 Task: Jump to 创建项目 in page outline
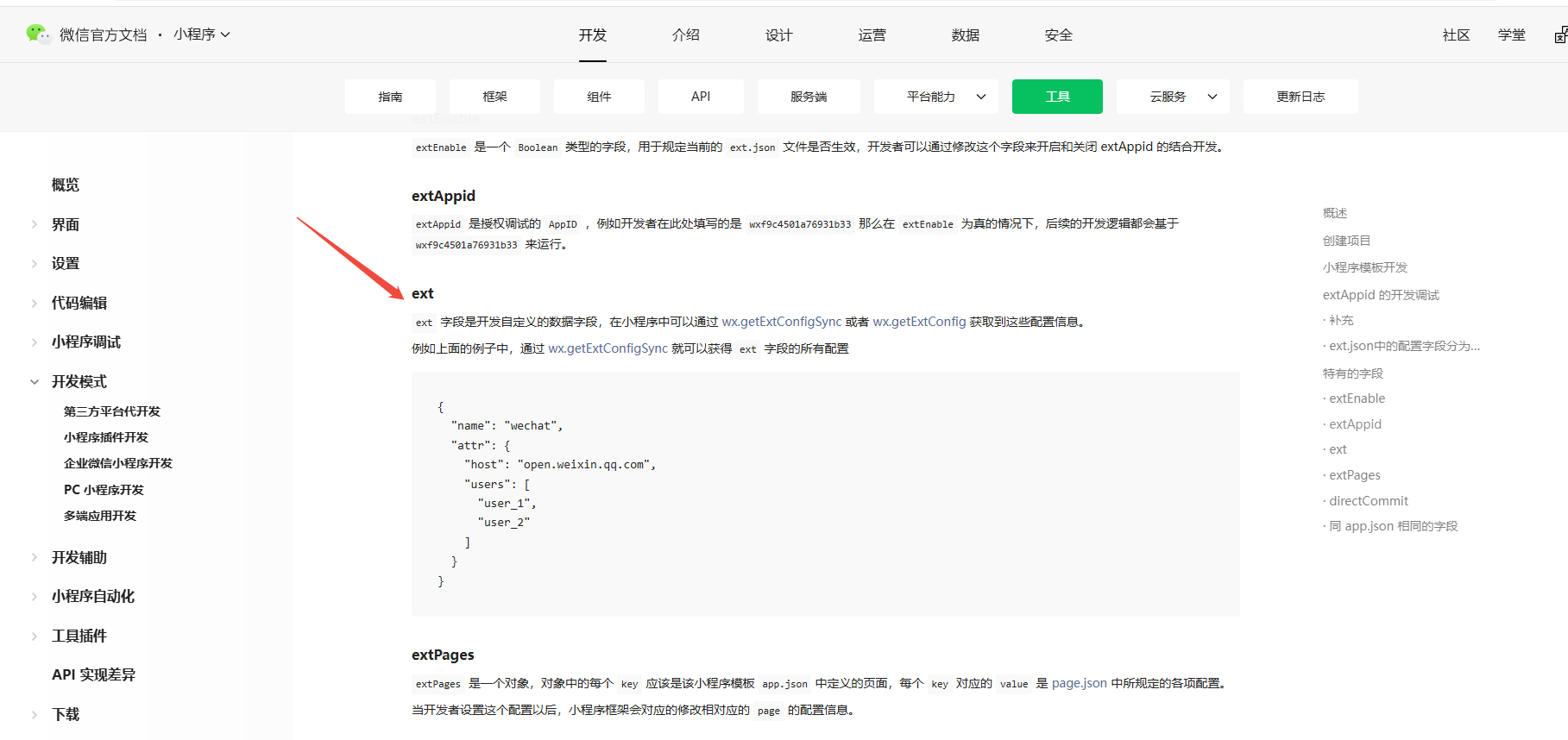click(x=1347, y=241)
